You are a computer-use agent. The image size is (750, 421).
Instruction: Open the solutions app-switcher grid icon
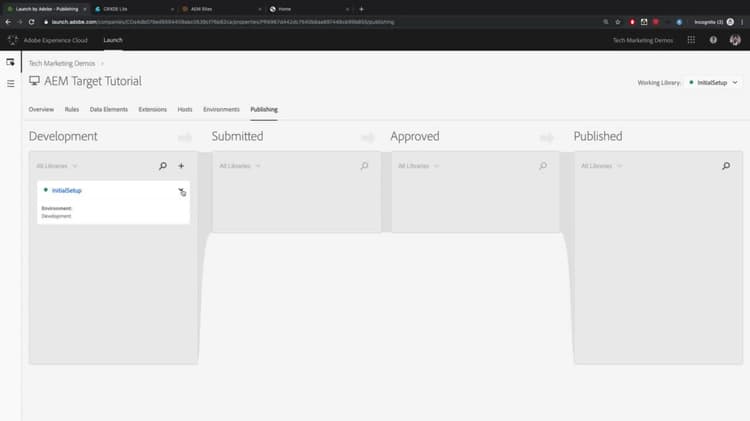(691, 40)
